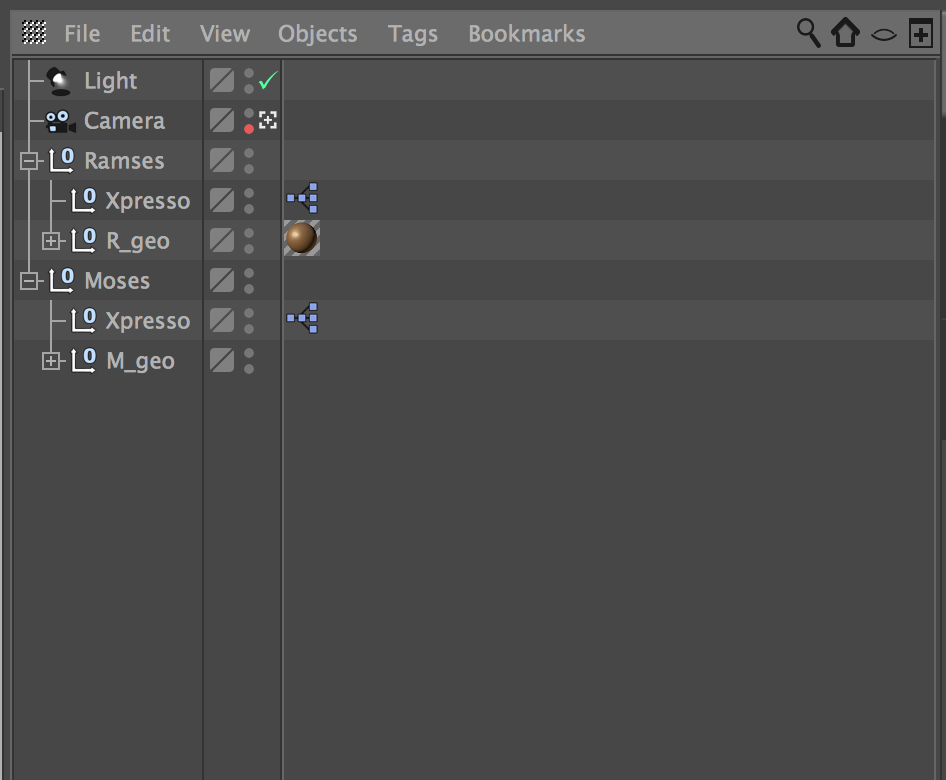This screenshot has height=780, width=946.
Task: Expand the R_geo hierarchy
Action: pyautogui.click(x=51, y=241)
